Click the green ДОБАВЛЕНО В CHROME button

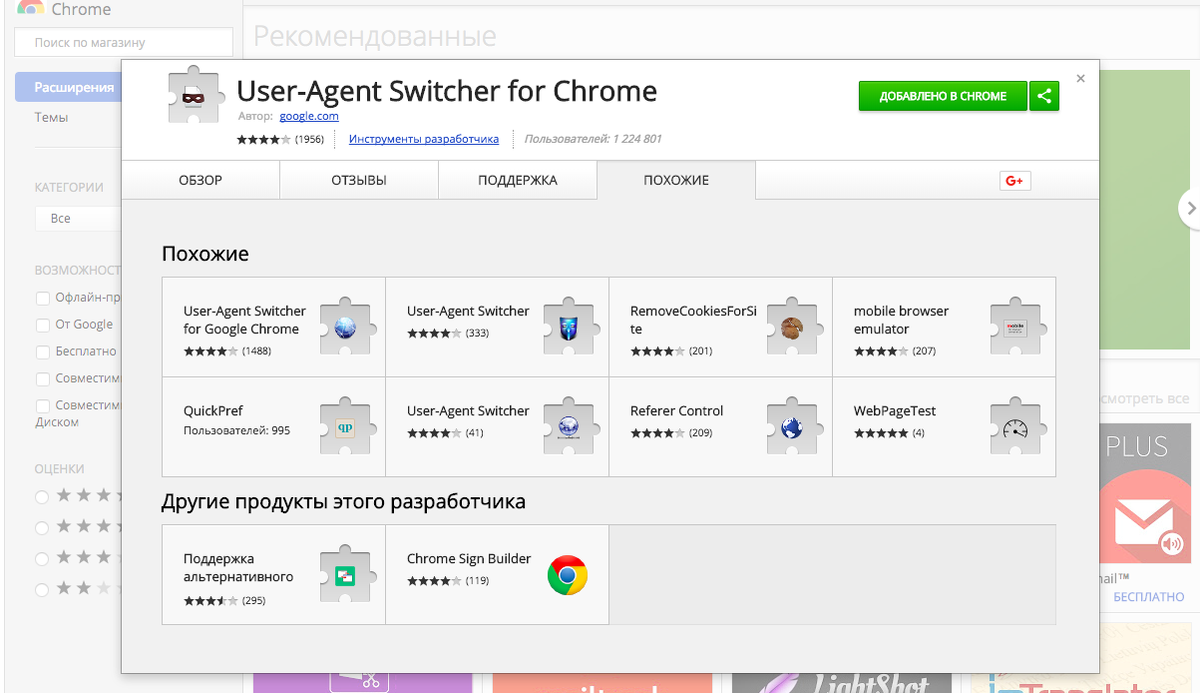[943, 96]
